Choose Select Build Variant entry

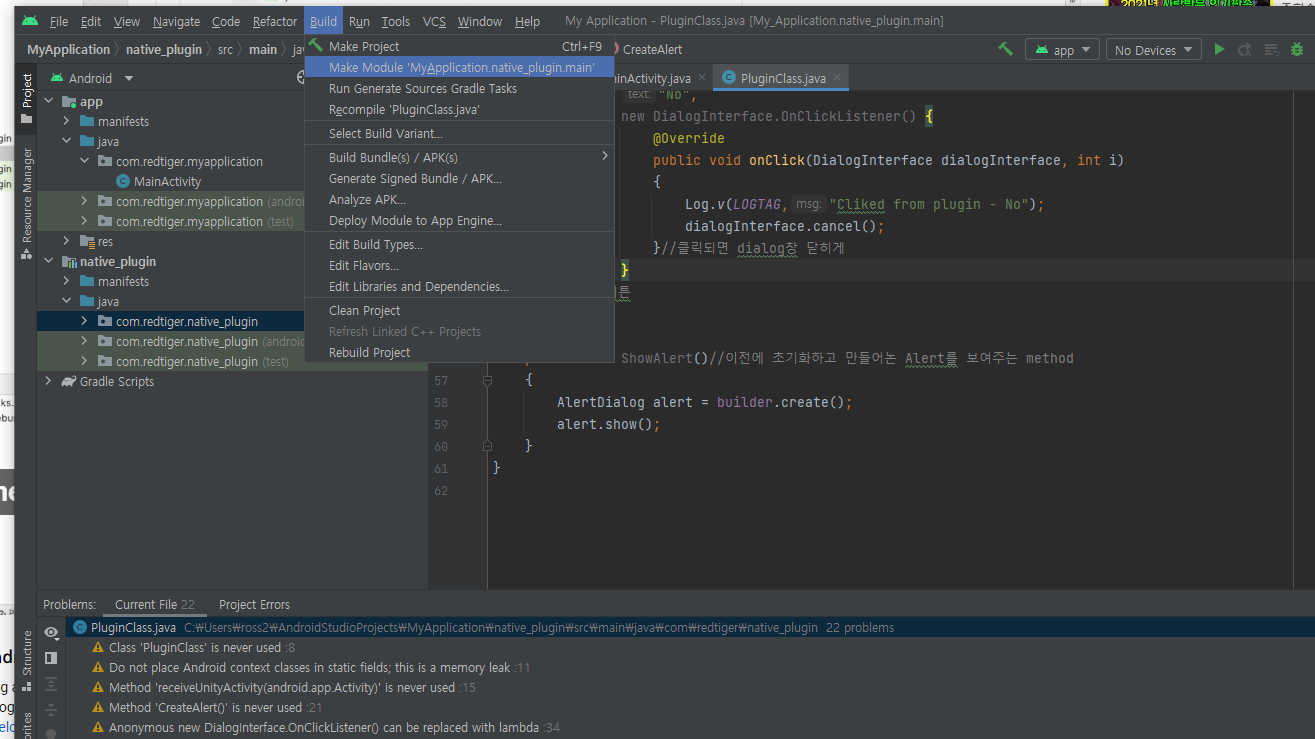click(459, 133)
